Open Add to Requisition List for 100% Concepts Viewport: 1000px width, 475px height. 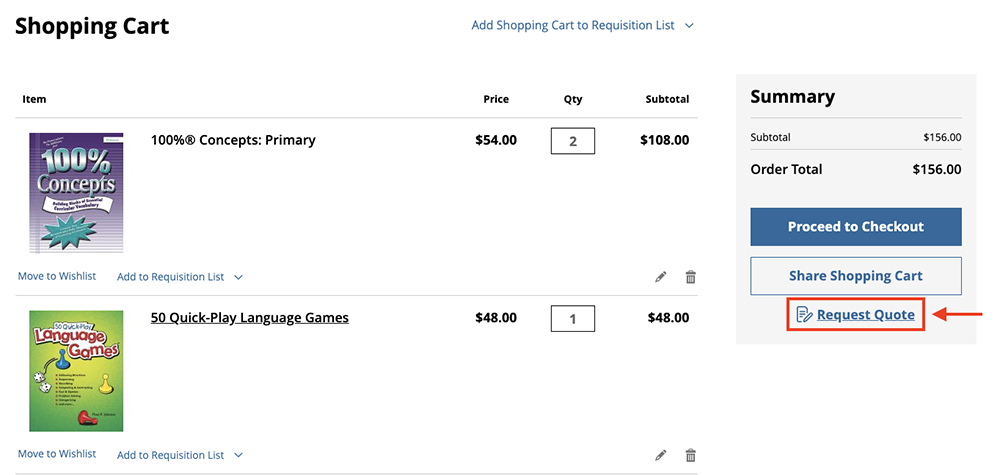point(179,277)
